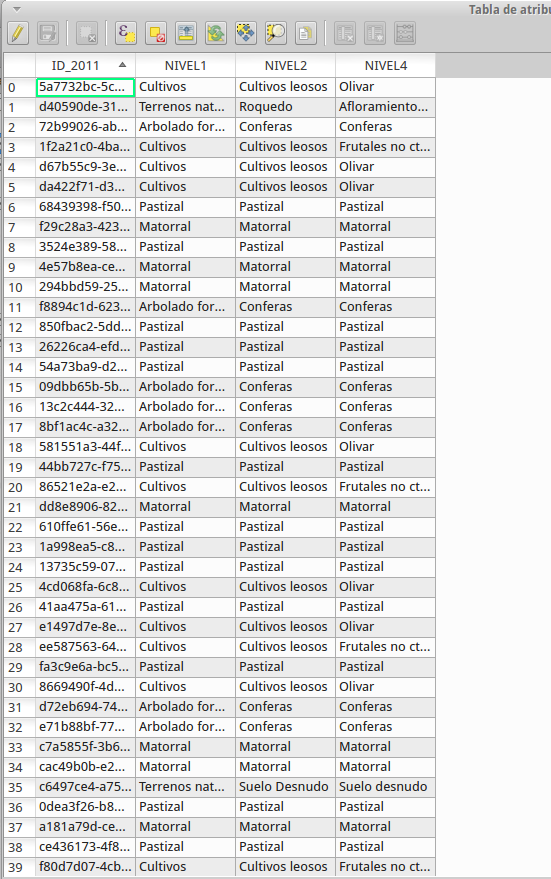Invert the feature selection
Screen dimensions: 551x879
[x=215, y=33]
